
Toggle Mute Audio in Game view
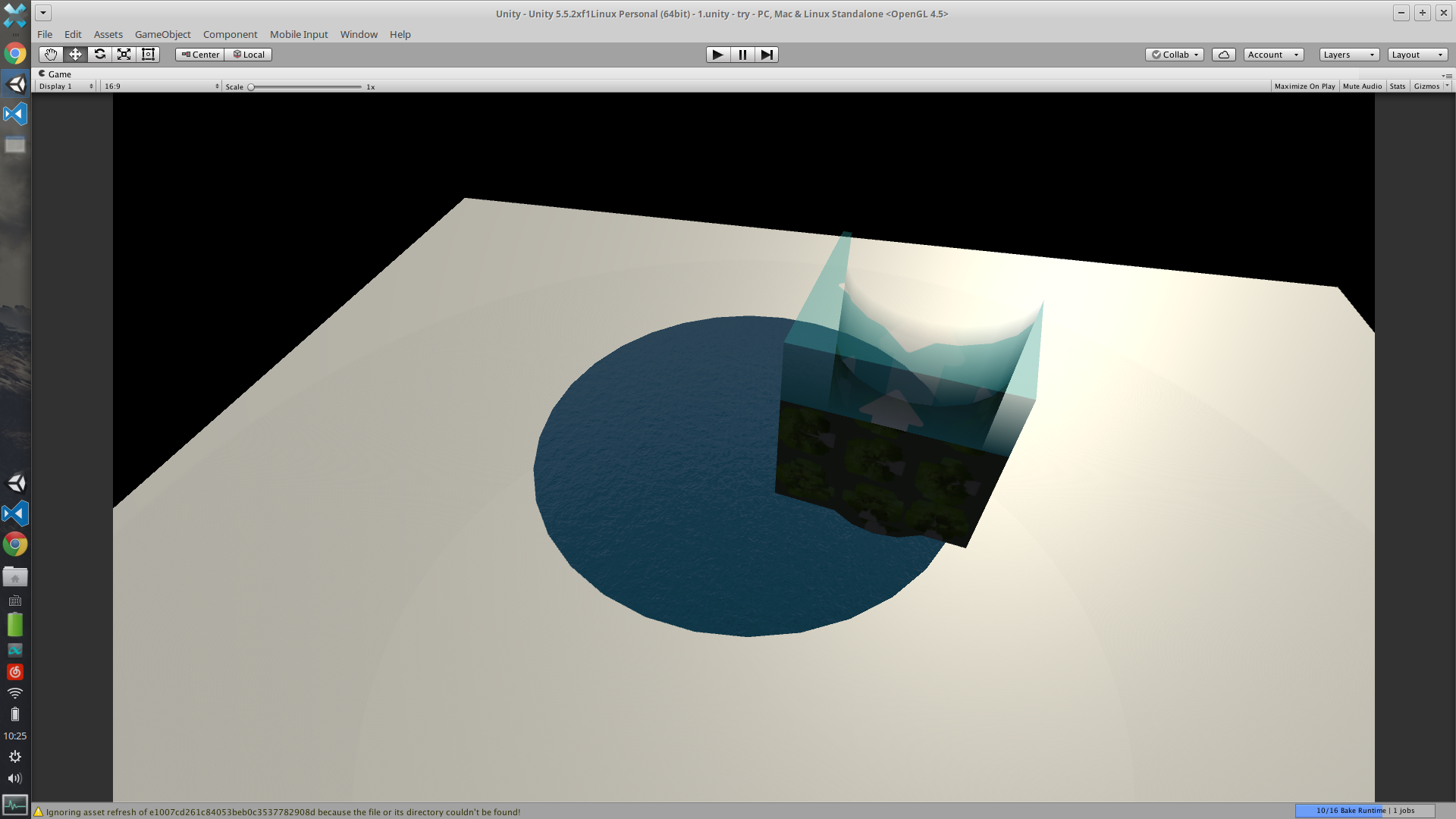[1362, 86]
